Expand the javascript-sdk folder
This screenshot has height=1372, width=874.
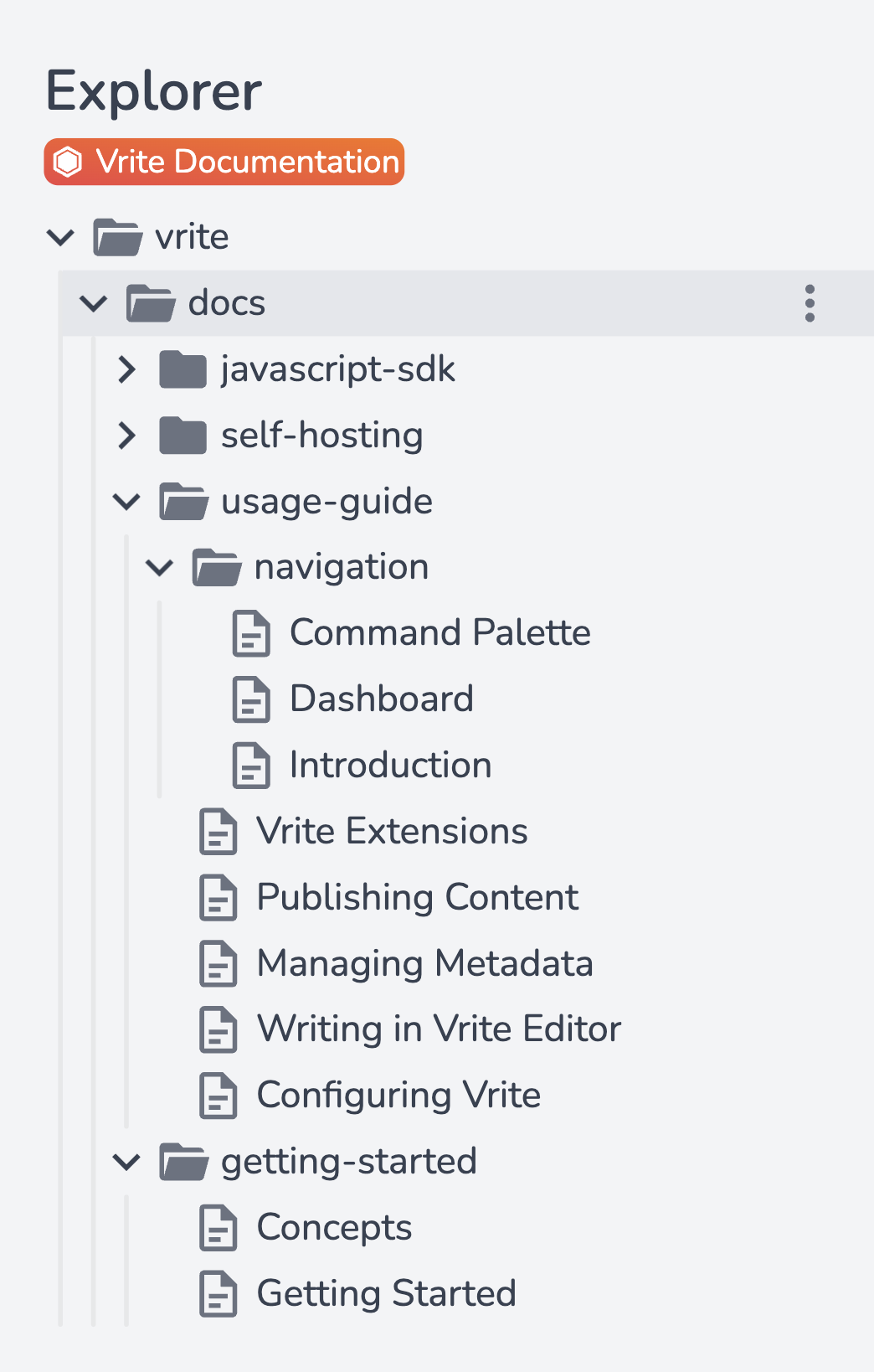point(126,369)
